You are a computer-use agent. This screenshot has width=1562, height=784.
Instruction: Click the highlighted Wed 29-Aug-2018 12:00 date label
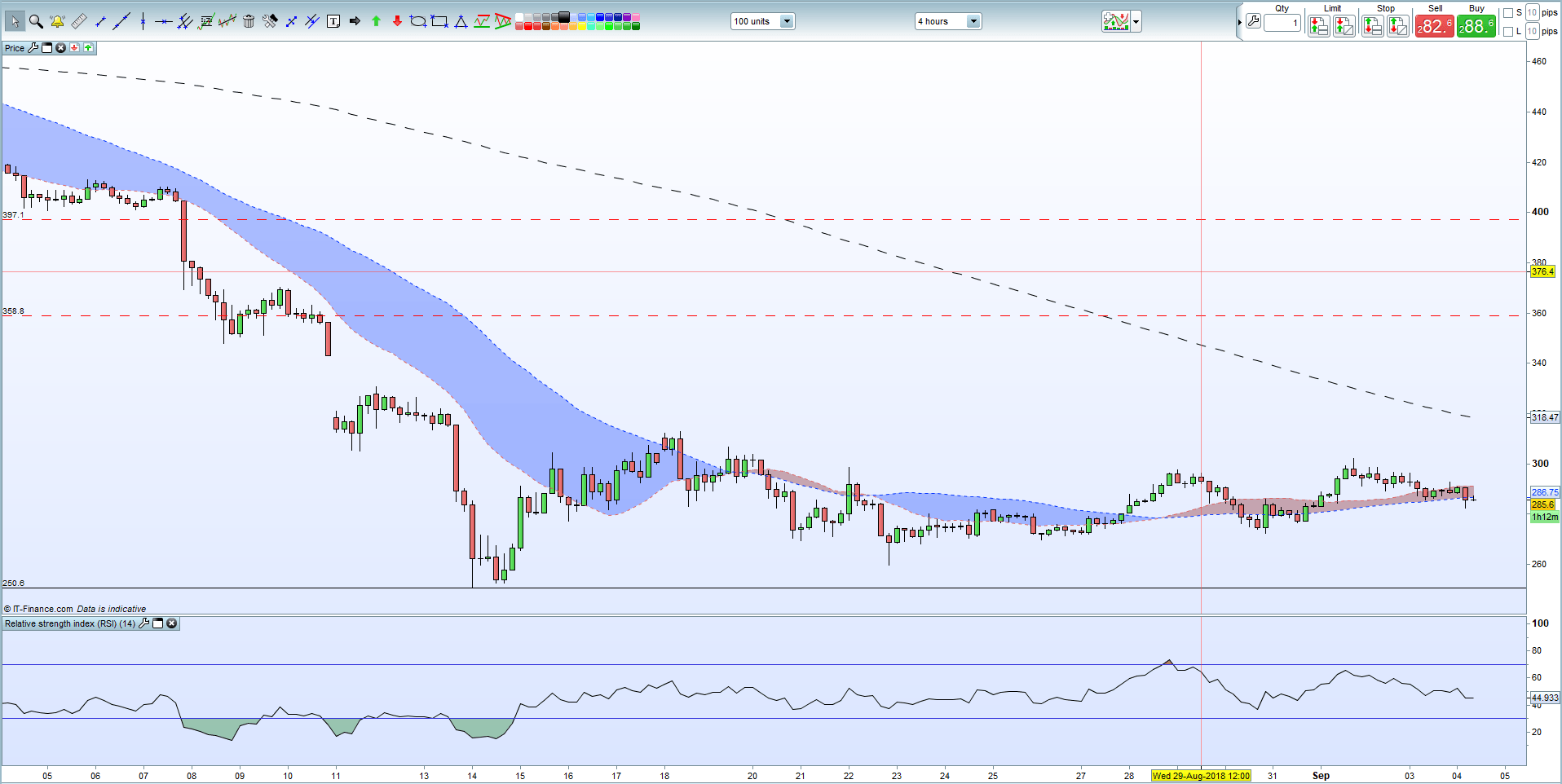[1201, 776]
